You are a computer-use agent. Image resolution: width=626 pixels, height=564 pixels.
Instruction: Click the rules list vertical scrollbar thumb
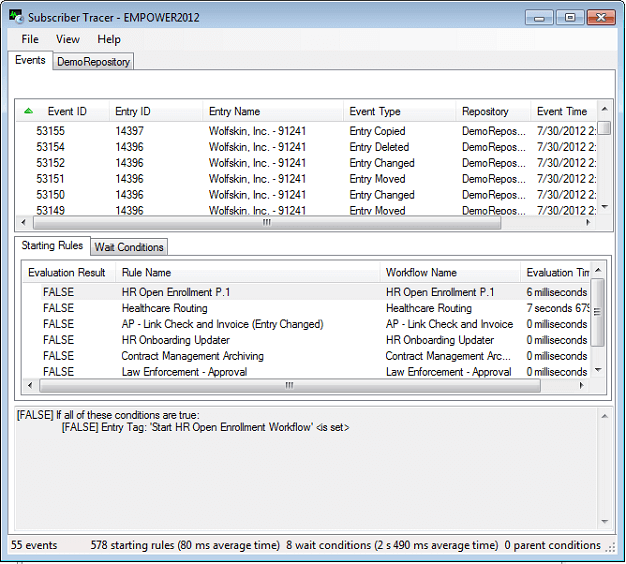point(598,313)
